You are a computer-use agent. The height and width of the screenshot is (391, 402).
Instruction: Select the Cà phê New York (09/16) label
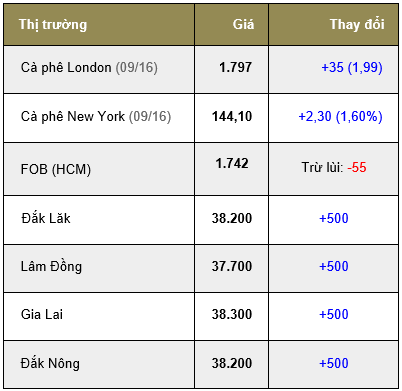(96, 117)
